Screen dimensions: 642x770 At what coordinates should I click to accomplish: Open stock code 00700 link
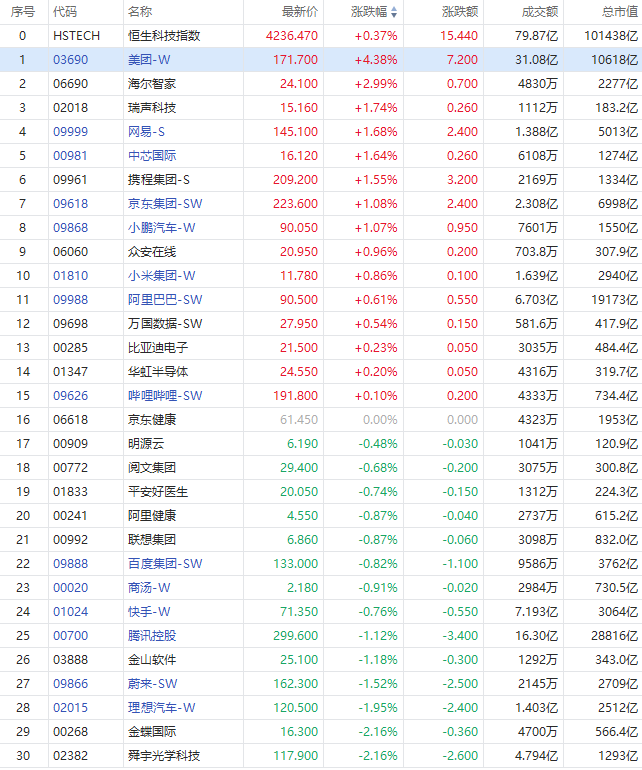(x=71, y=636)
